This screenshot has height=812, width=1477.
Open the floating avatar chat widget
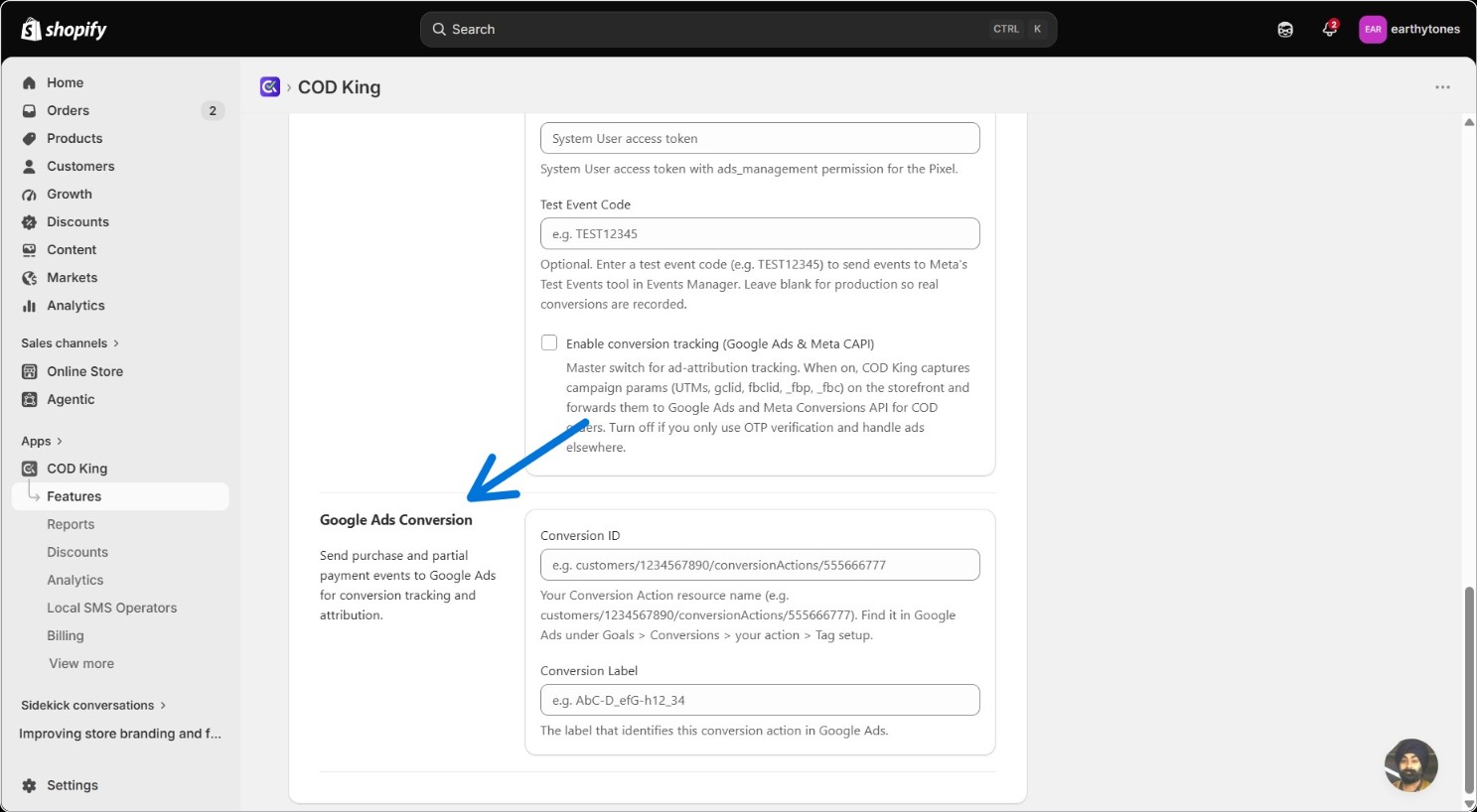pyautogui.click(x=1411, y=765)
